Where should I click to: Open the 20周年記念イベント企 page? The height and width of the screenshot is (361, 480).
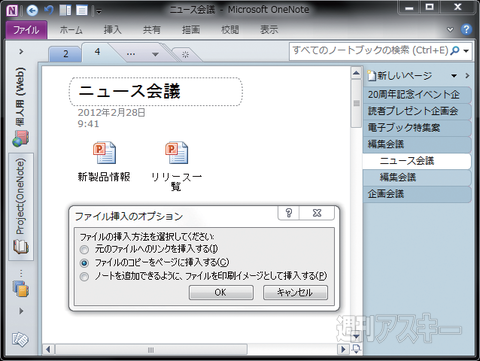[x=417, y=95]
